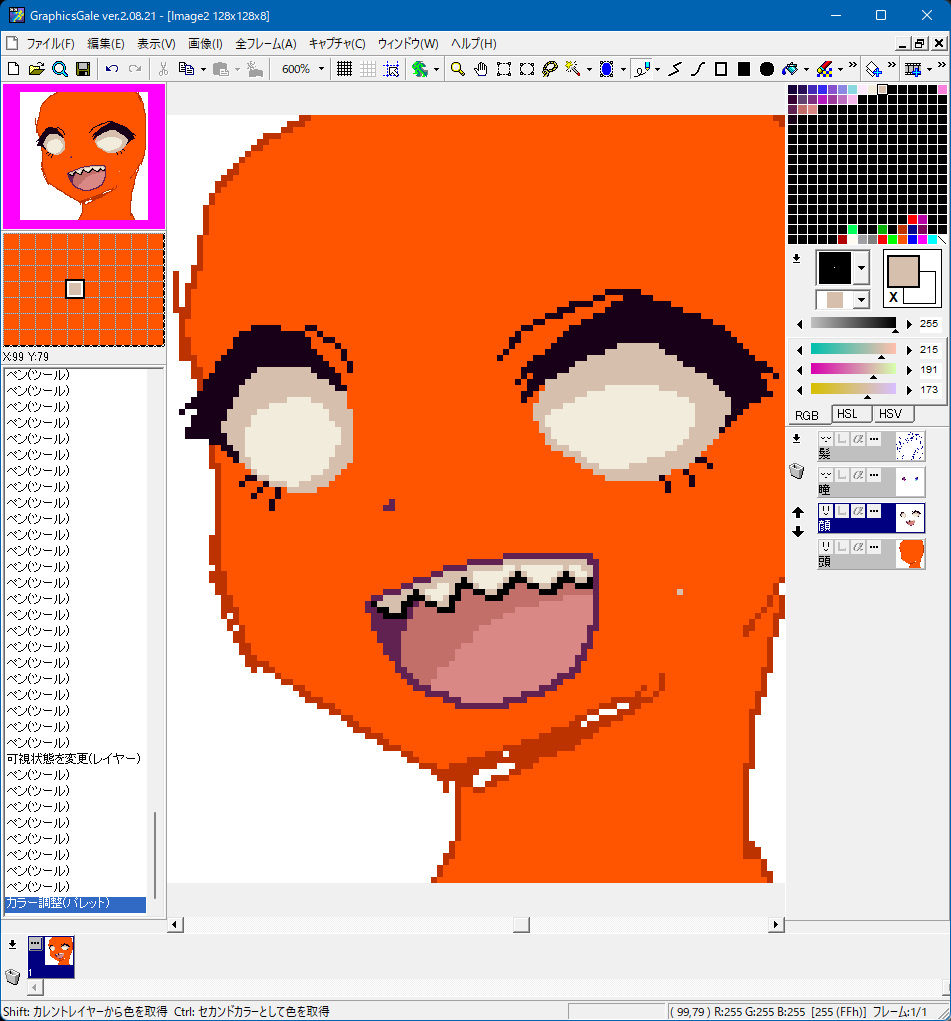Toggle visibility of the 頭 layer
The height and width of the screenshot is (1021, 951).
click(826, 547)
